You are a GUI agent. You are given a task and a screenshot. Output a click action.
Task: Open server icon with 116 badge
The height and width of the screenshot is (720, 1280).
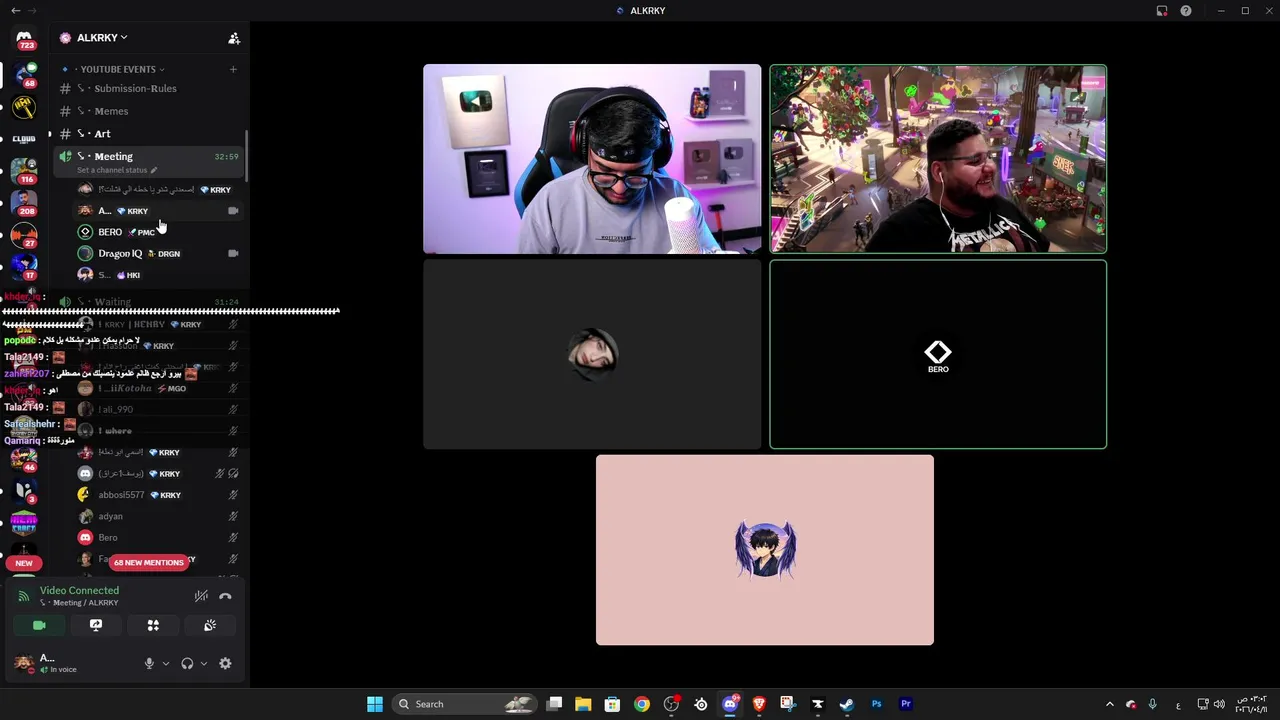point(24,171)
